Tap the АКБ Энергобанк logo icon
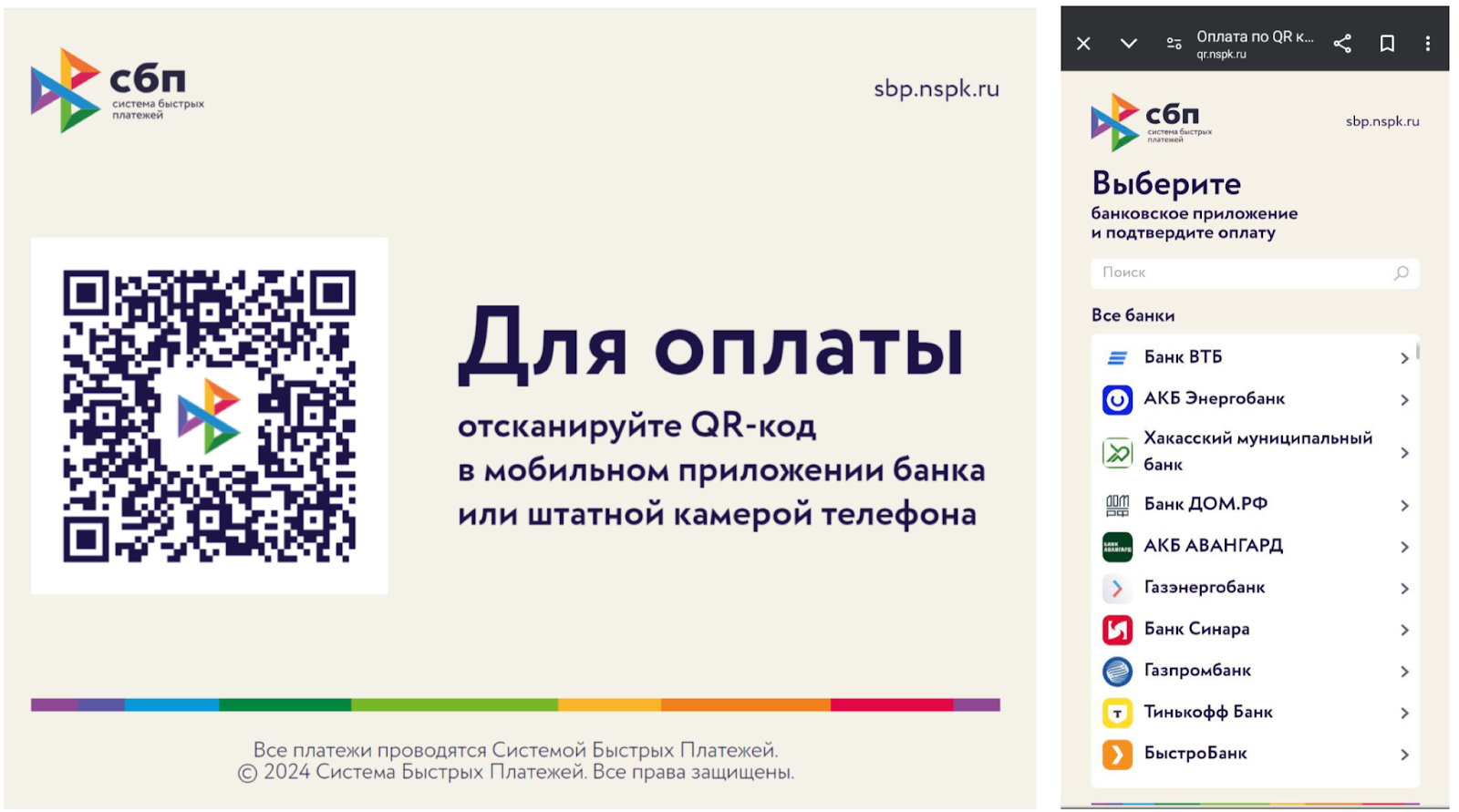This screenshot has width=1459, height=812. (1117, 399)
